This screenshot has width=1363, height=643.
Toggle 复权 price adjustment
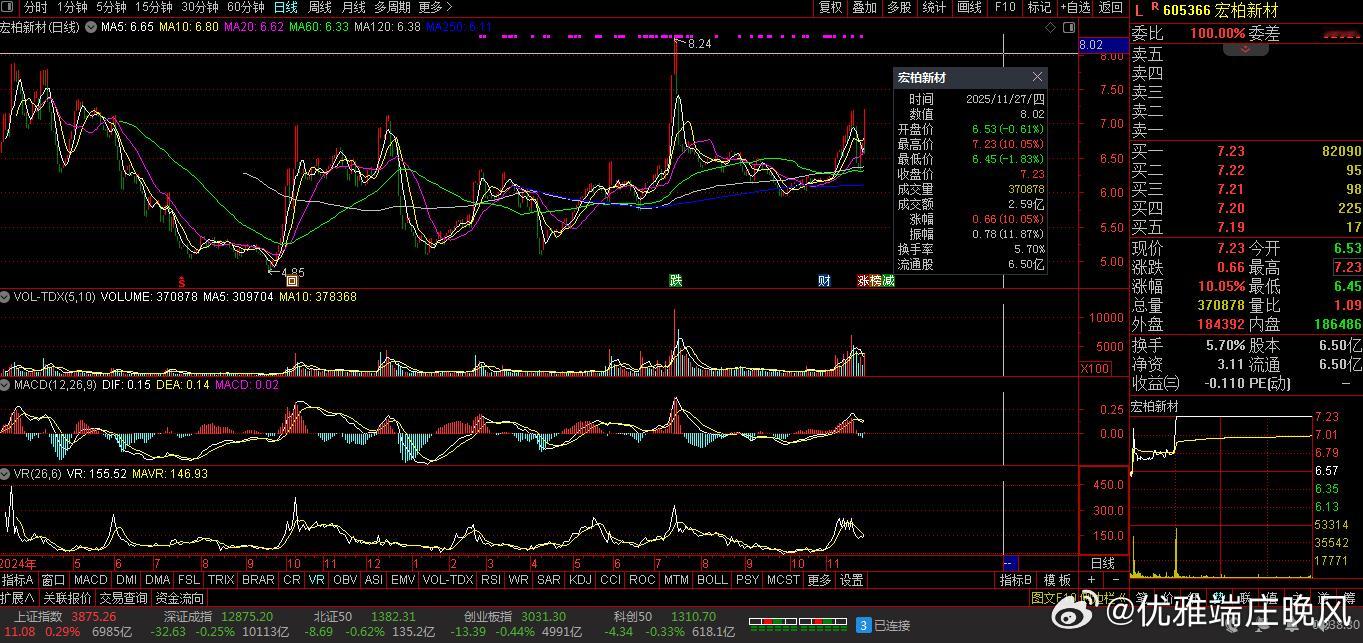pos(830,7)
